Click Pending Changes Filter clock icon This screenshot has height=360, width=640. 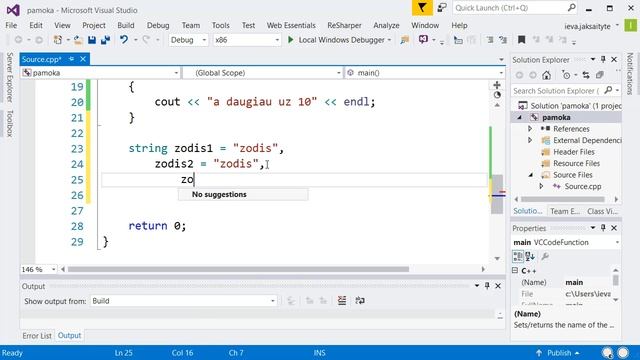[566, 75]
